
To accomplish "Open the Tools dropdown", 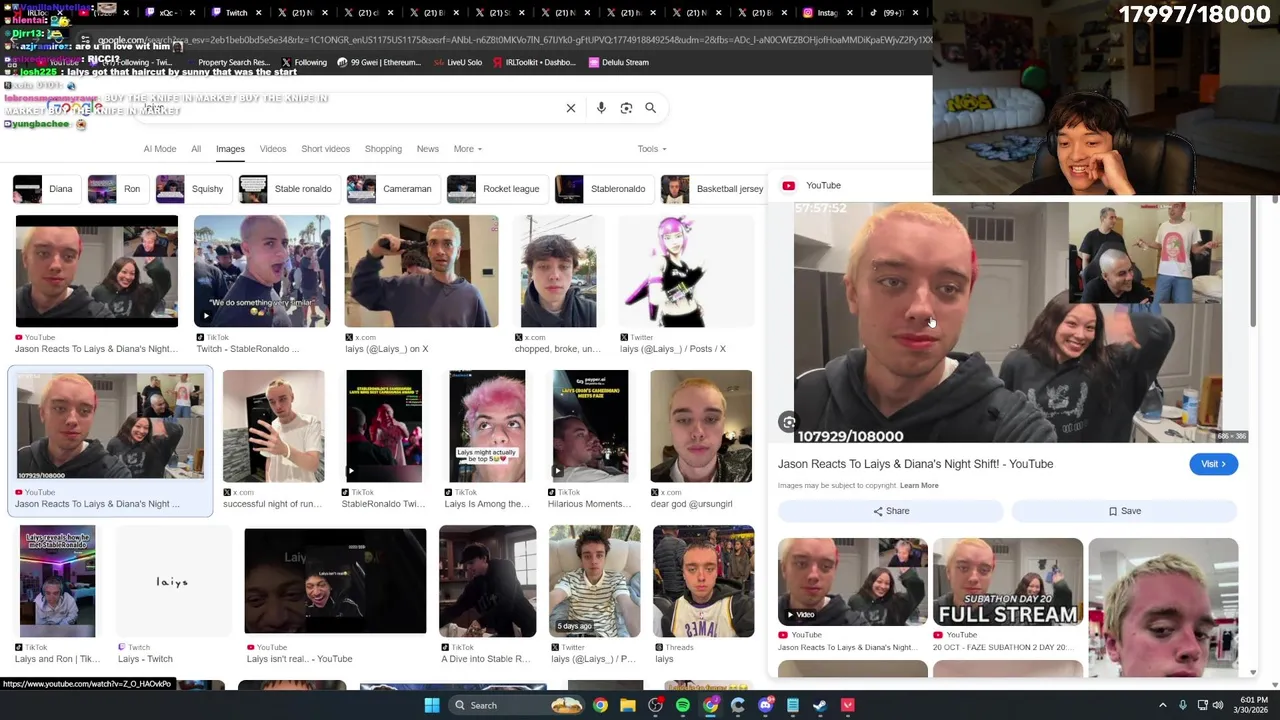I will point(652,149).
